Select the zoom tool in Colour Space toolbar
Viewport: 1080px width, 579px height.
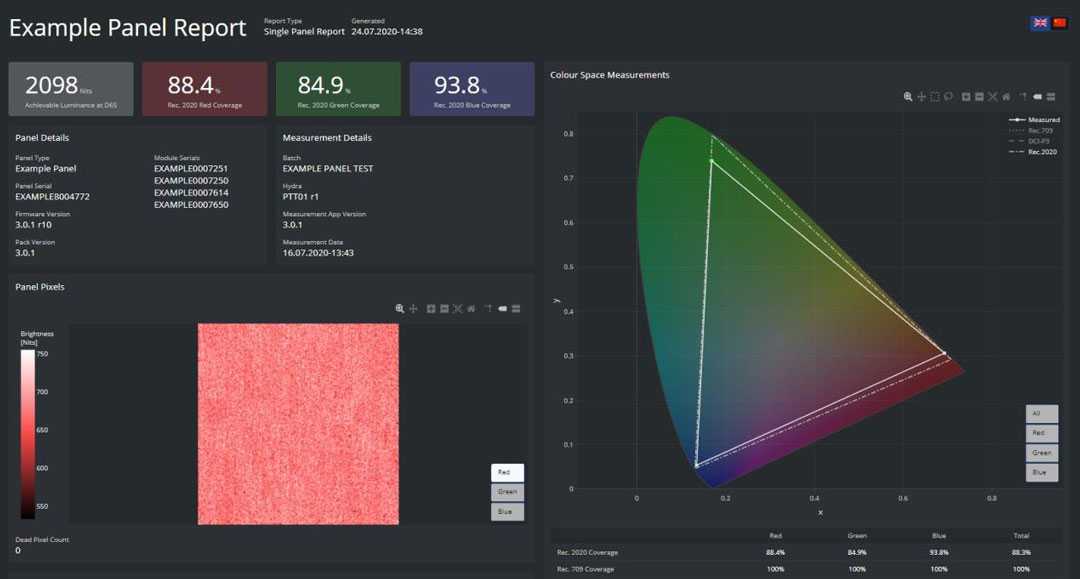909,97
